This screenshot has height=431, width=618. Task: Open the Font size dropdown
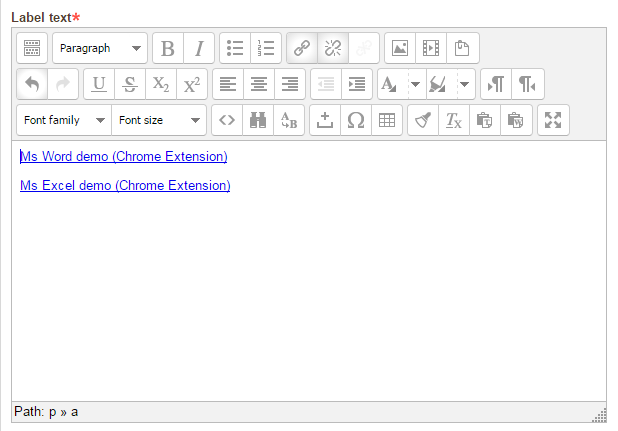tap(159, 120)
